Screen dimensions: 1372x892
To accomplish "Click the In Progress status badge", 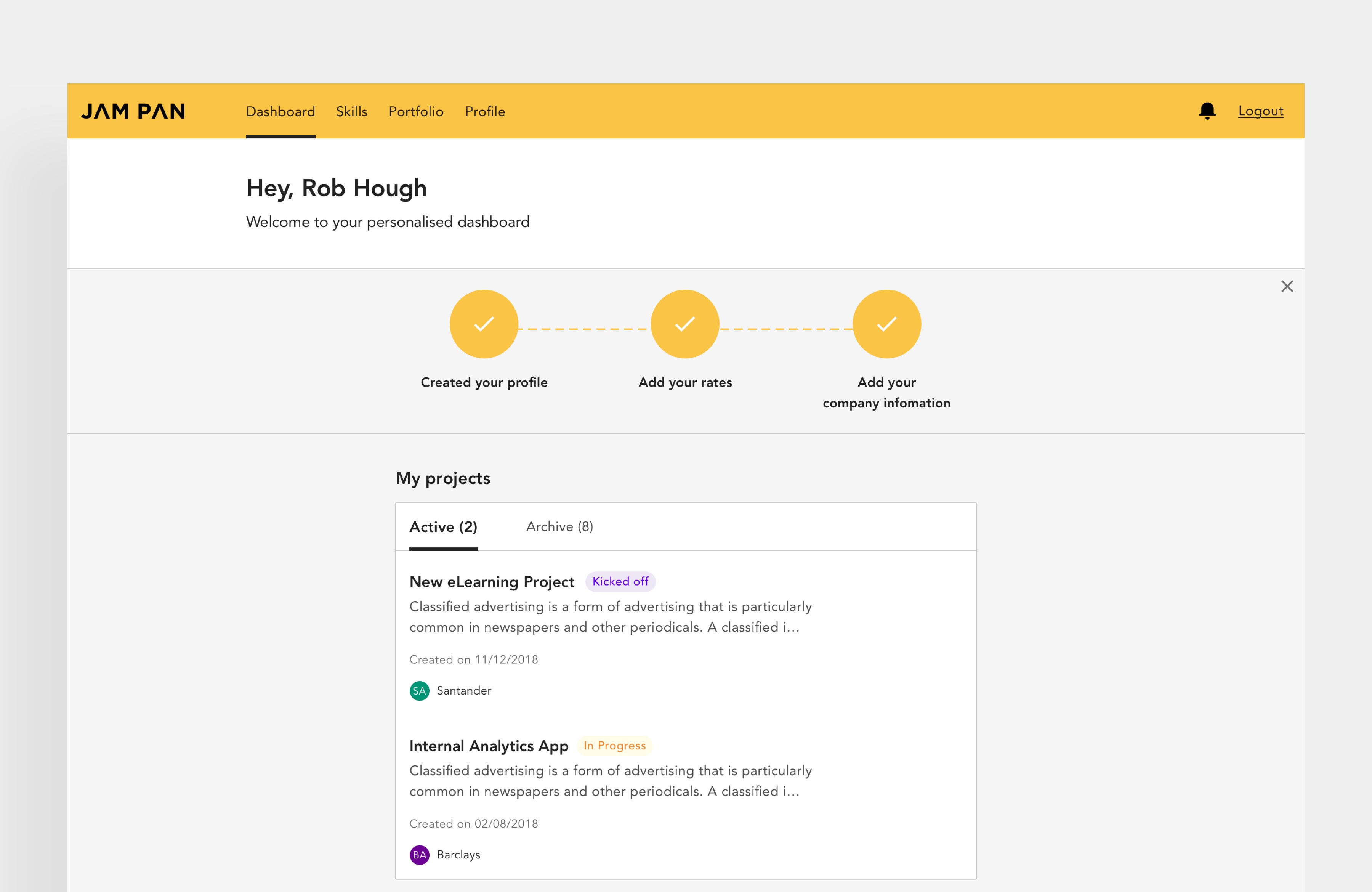I will click(x=614, y=746).
